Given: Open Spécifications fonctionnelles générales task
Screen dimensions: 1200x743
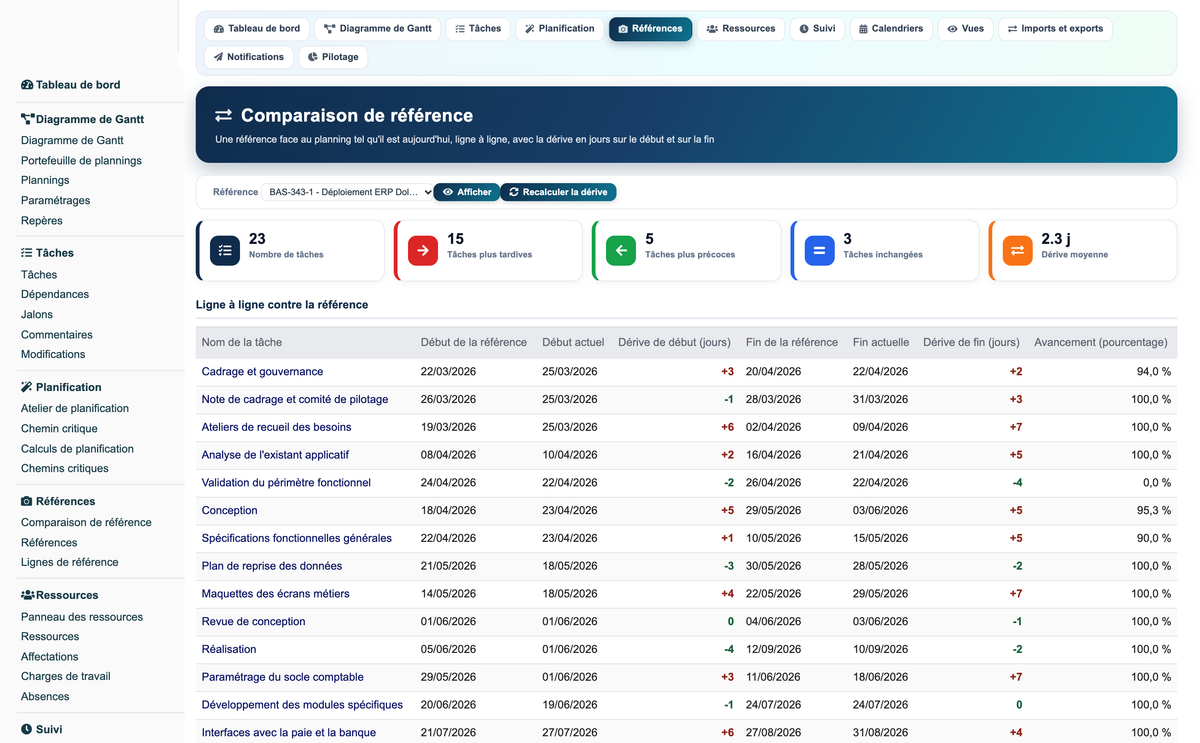Looking at the screenshot, I should pos(297,538).
